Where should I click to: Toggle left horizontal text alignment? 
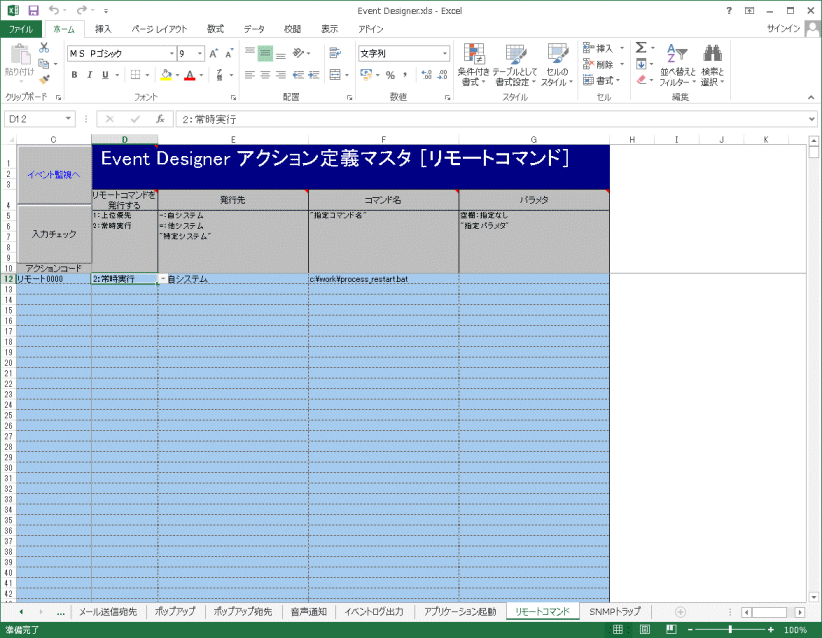(250, 75)
